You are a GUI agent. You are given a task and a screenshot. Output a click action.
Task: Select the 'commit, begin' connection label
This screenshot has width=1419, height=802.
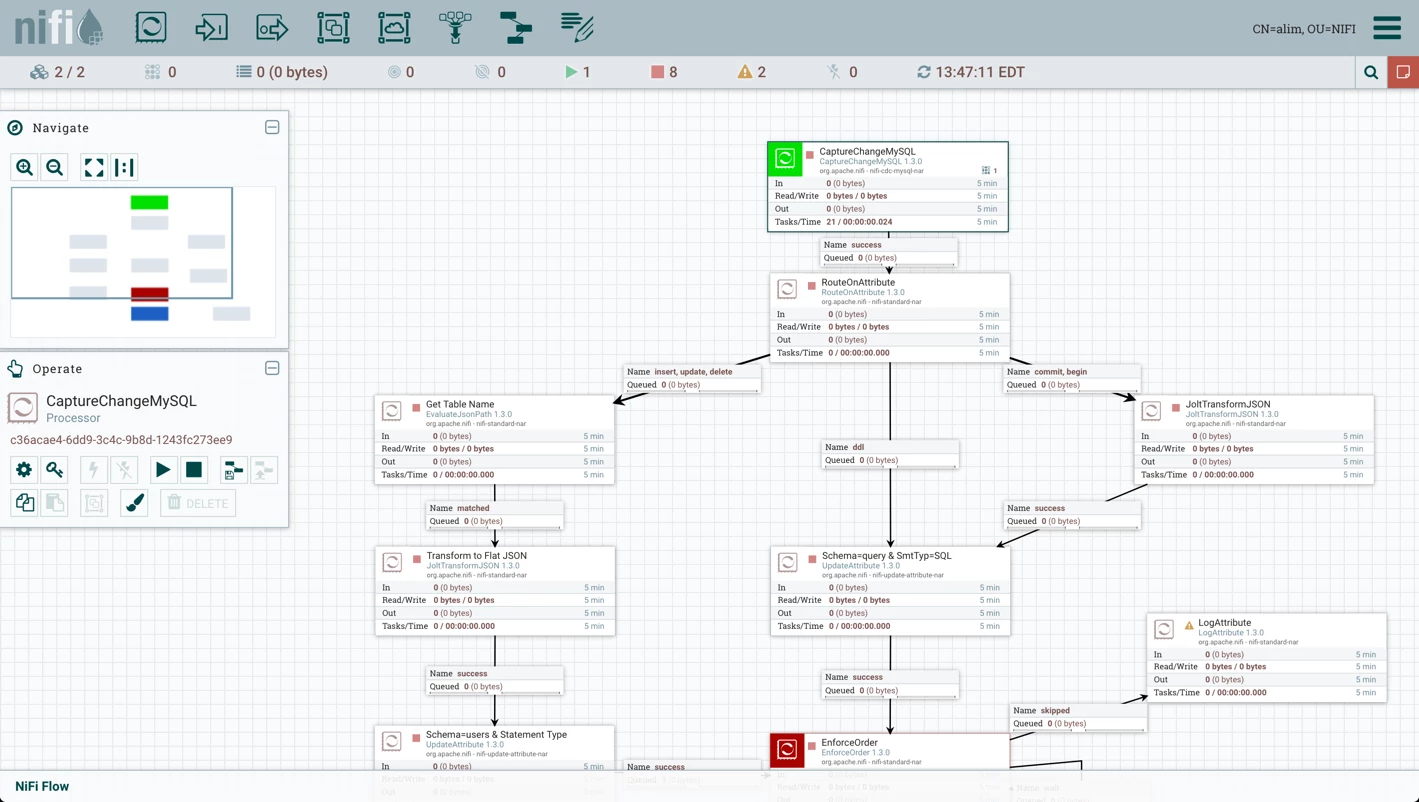(1072, 378)
